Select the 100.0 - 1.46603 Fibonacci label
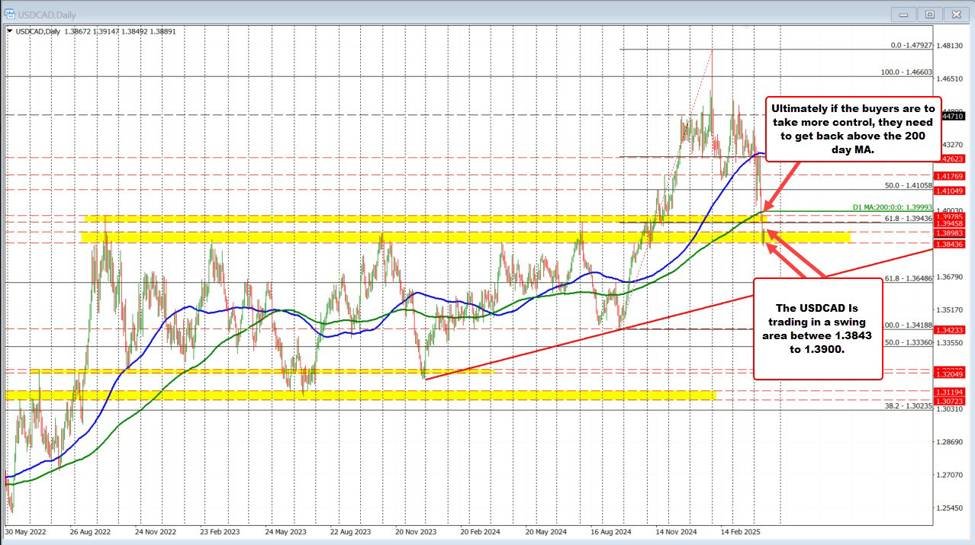 pyautogui.click(x=906, y=72)
